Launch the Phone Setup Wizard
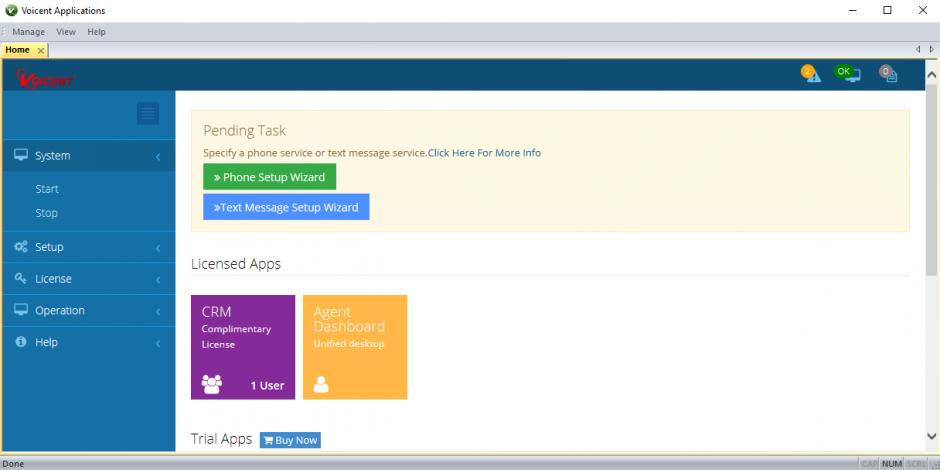The height and width of the screenshot is (470, 940). point(269,177)
